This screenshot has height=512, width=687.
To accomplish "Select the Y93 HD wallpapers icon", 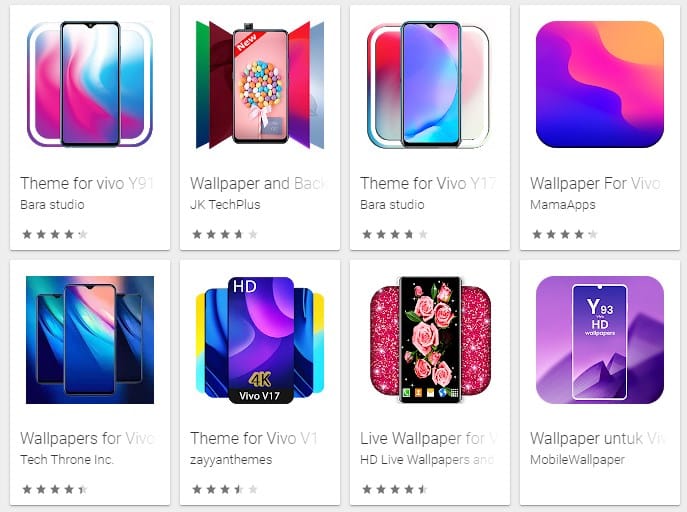I will click(x=600, y=339).
